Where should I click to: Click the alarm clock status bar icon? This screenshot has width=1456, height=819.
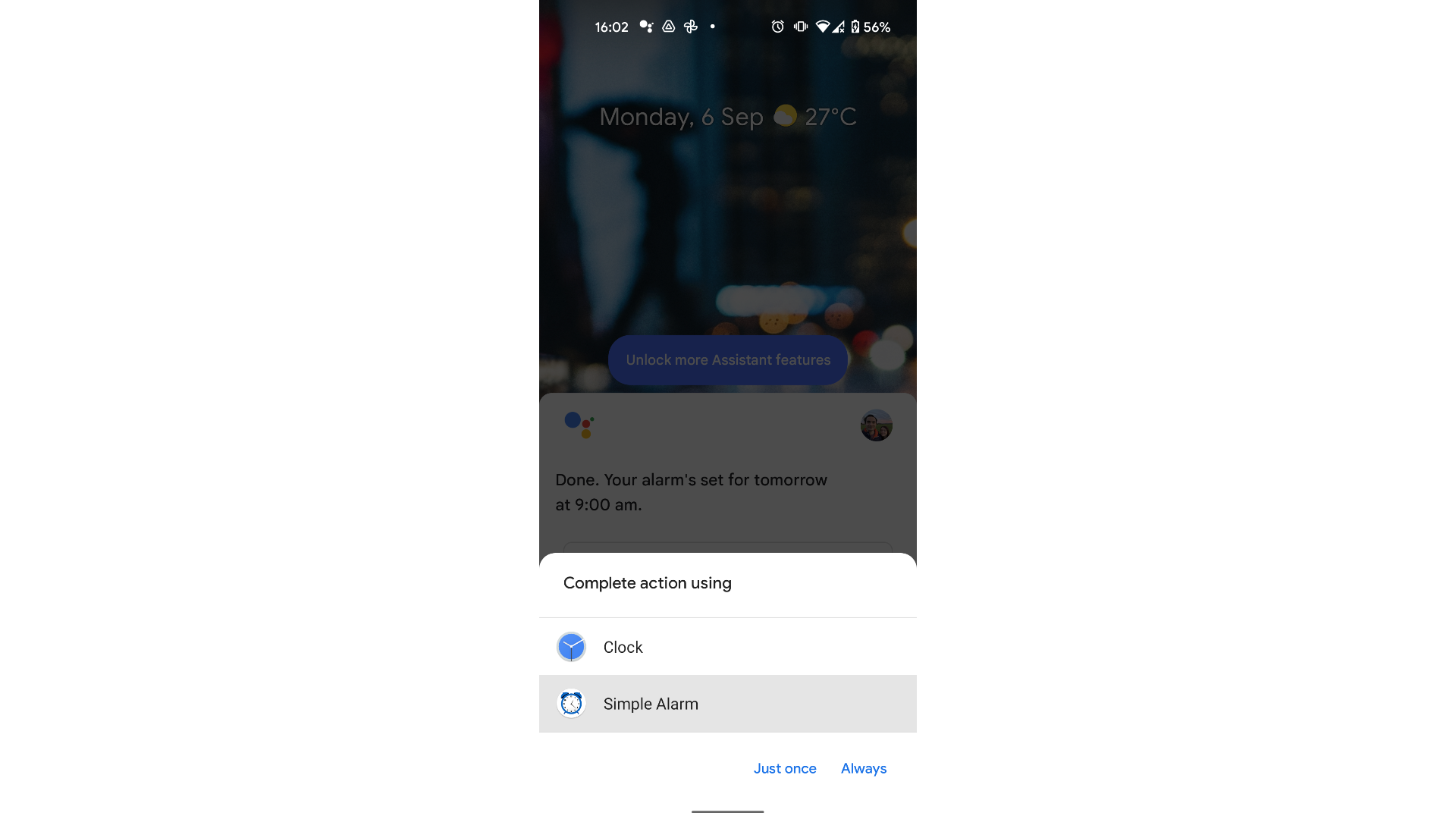[x=777, y=27]
